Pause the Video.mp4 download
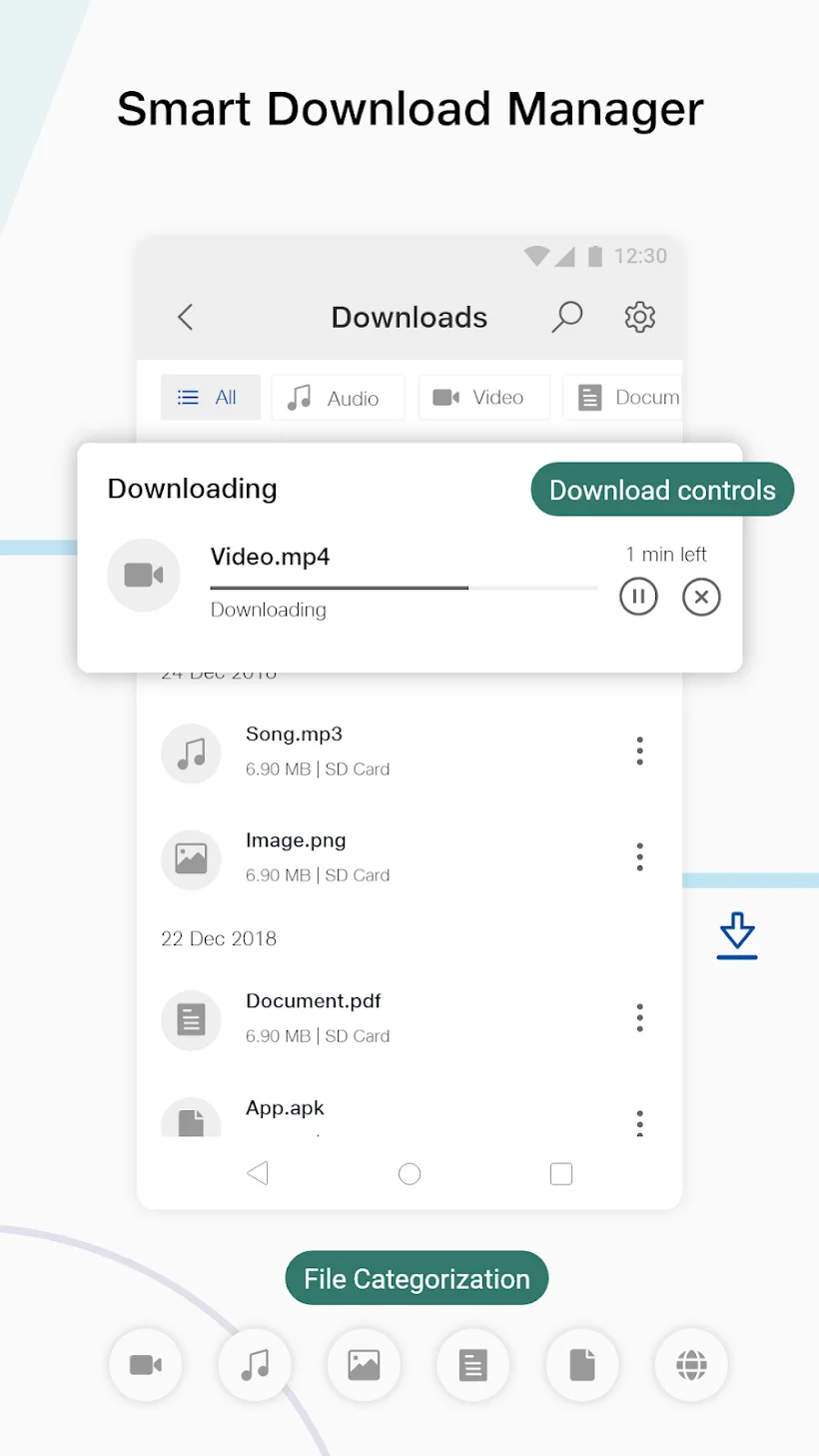Viewport: 819px width, 1456px height. coord(639,598)
